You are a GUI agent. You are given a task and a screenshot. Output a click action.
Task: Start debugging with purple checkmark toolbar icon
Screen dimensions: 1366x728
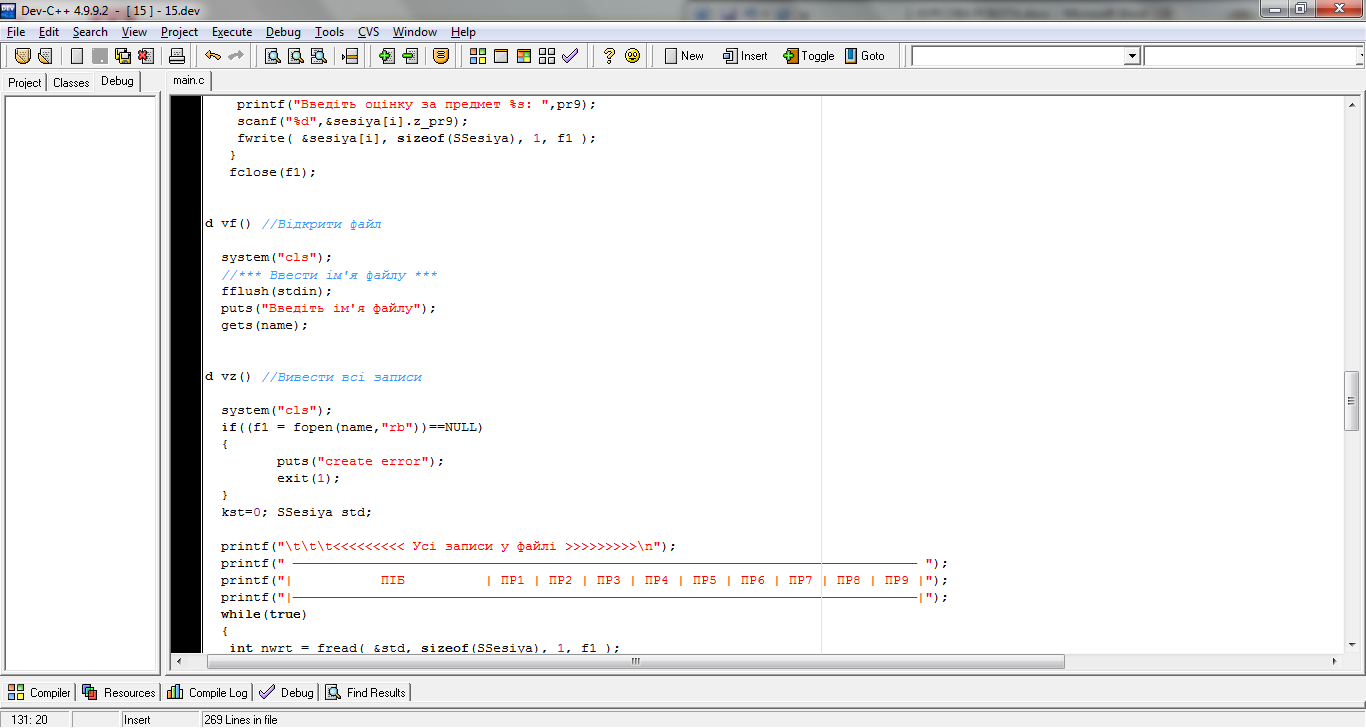570,56
